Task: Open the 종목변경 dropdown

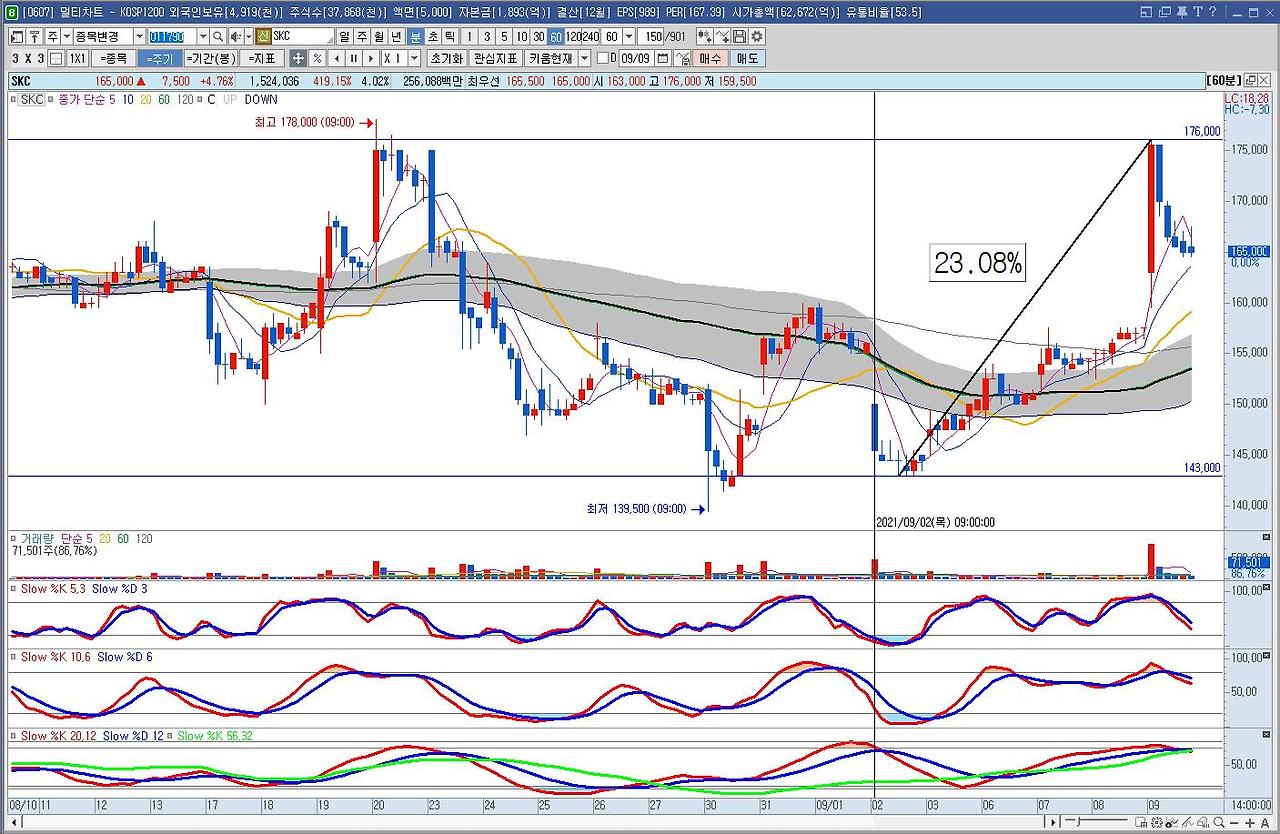Action: tap(139, 36)
